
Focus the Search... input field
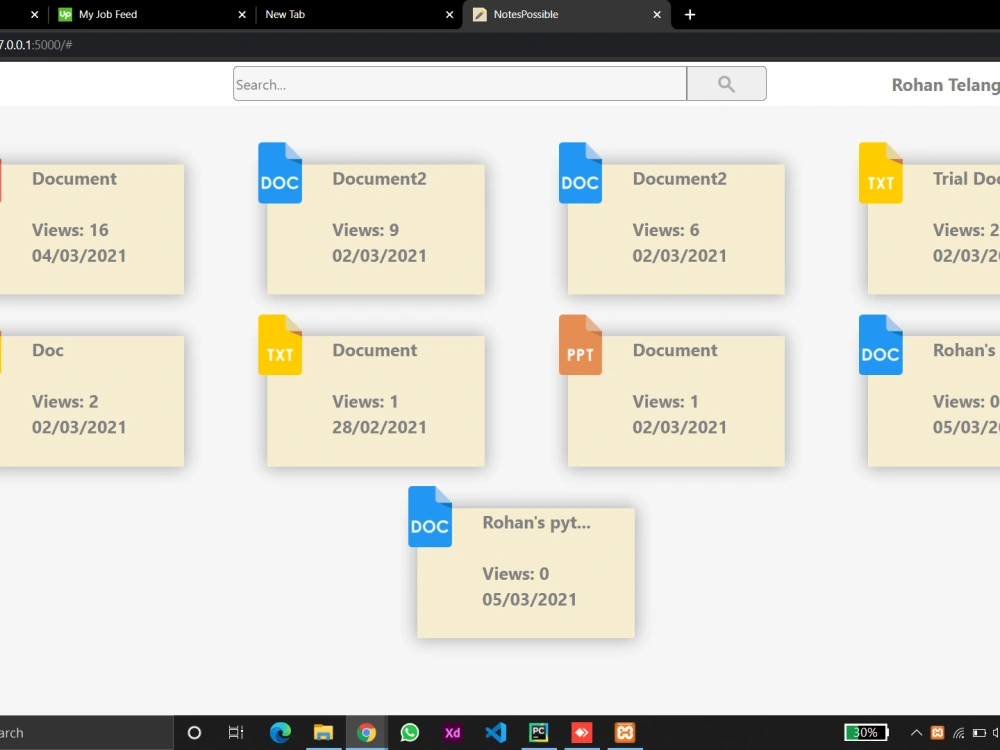click(460, 84)
